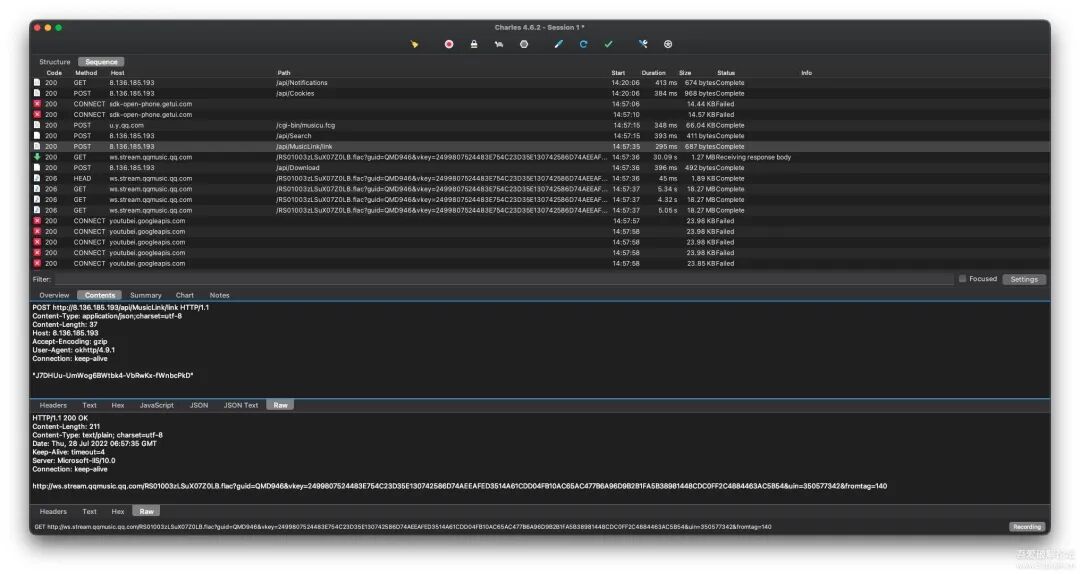Select the row with Receiving response body
The image size is (1080, 574).
[540, 157]
